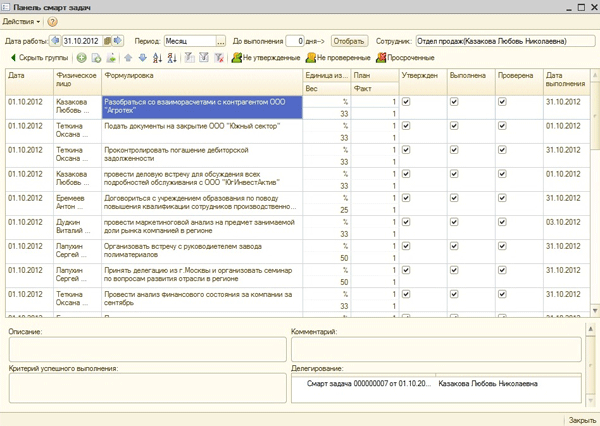Sort the list descending
Viewport: 600px width, 426px height.
point(172,58)
